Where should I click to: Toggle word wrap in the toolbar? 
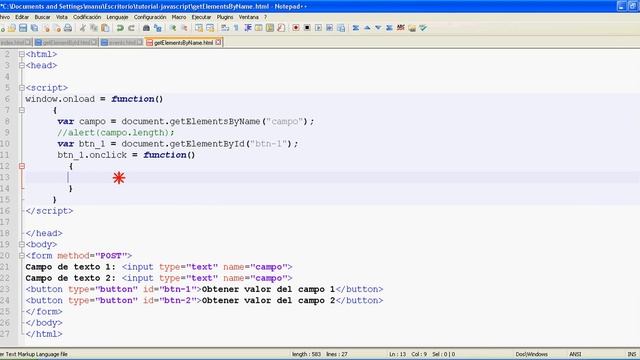point(225,28)
